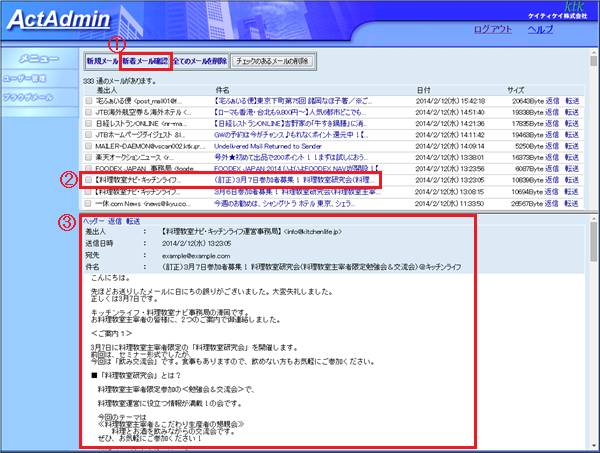Click 返信 on the 宅ふぁいる便 row

(x=552, y=101)
